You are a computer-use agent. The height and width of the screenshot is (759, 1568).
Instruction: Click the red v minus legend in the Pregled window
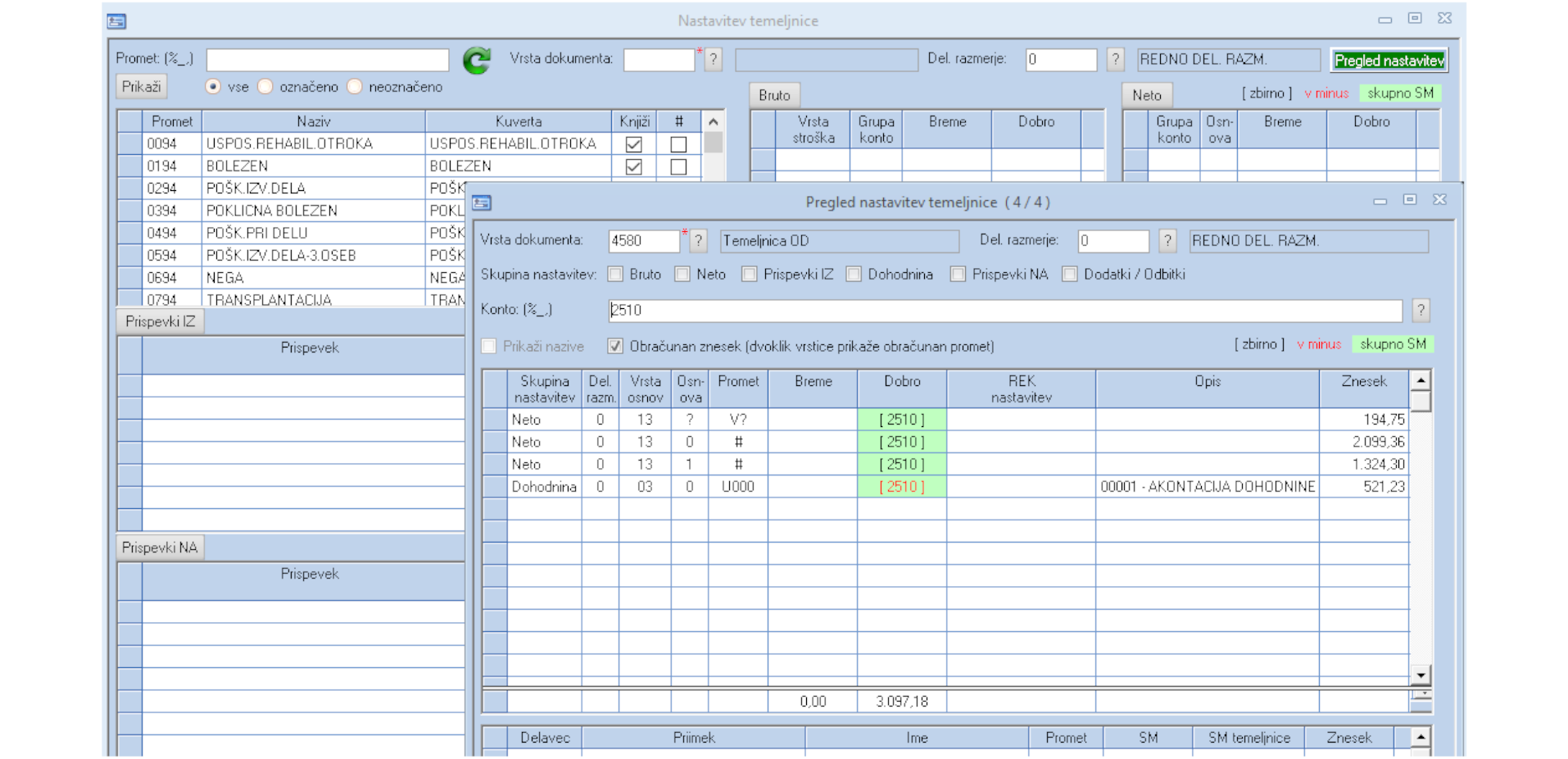point(1319,345)
